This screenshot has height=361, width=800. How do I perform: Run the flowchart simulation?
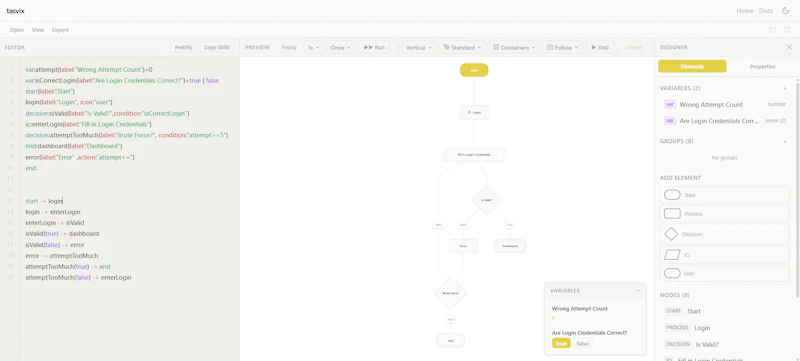(374, 47)
